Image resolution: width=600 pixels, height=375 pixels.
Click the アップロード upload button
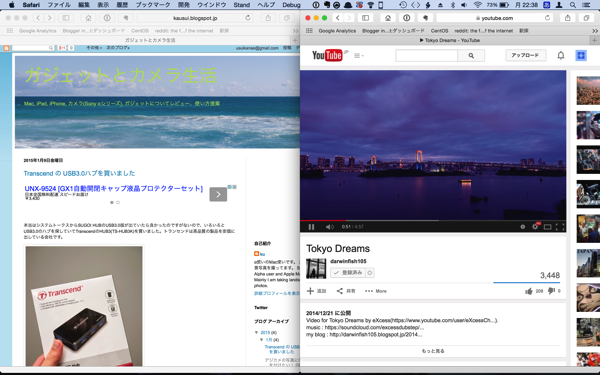(525, 55)
